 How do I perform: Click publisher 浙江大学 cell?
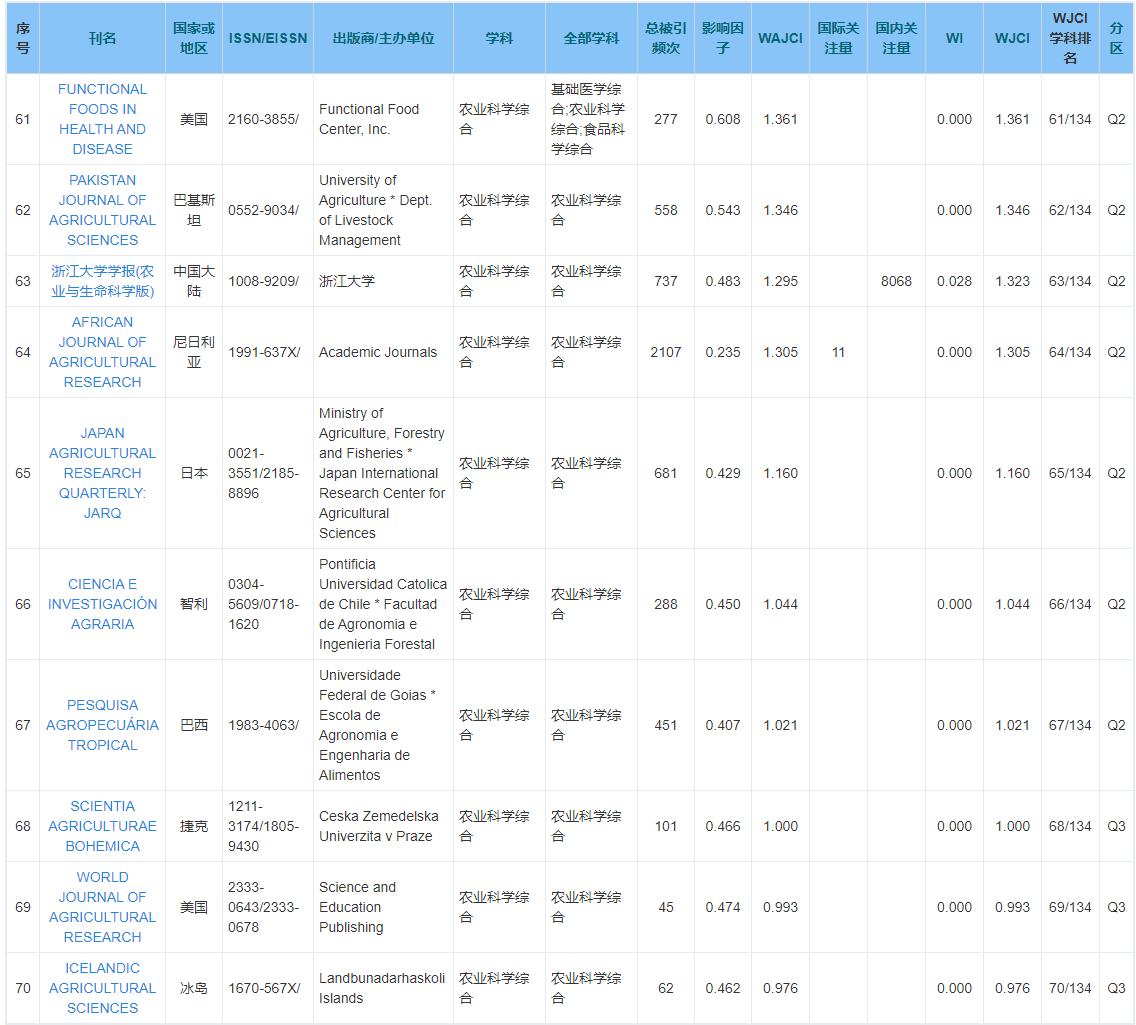(383, 281)
